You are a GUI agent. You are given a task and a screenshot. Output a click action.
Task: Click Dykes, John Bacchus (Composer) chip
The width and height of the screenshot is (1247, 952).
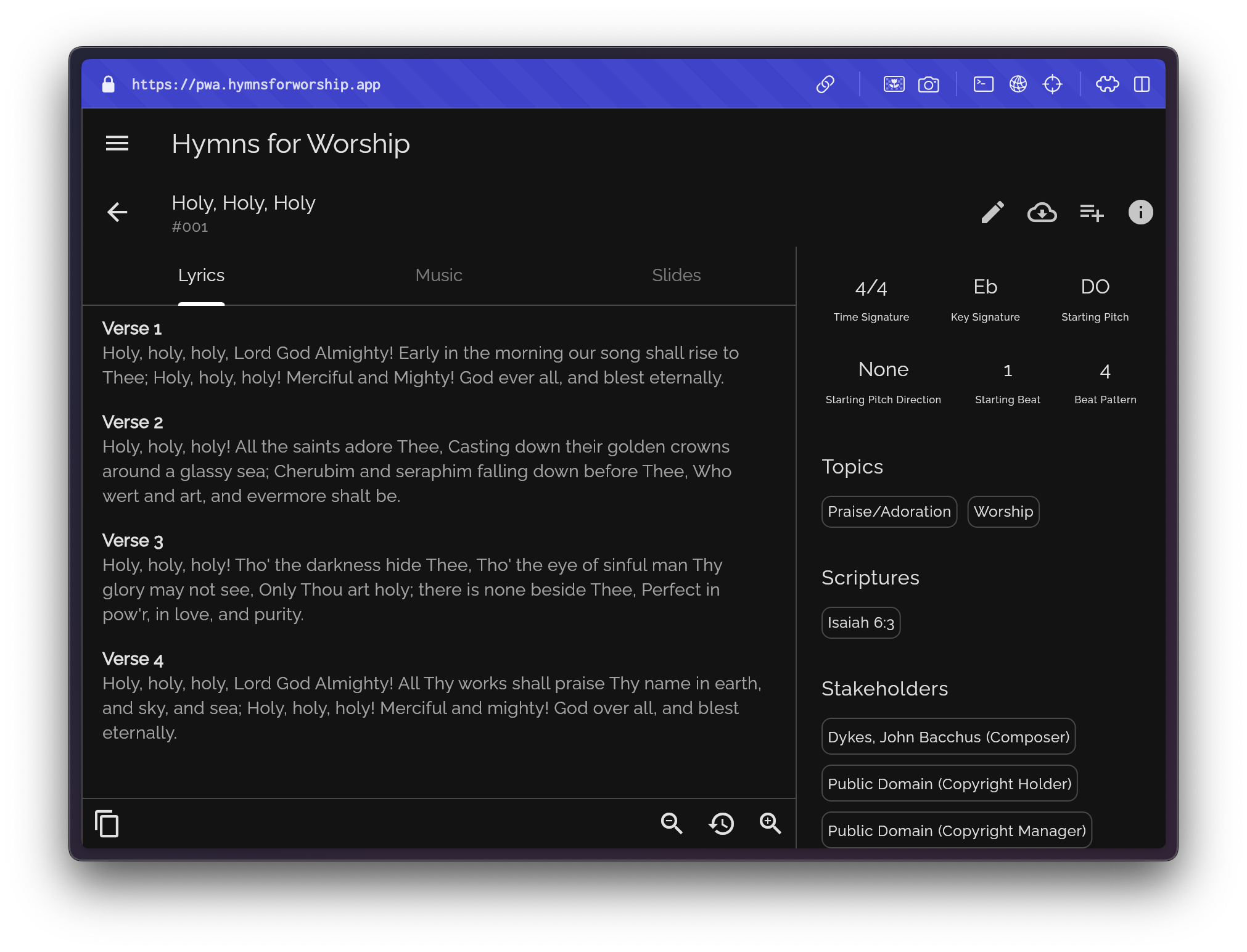coord(948,737)
